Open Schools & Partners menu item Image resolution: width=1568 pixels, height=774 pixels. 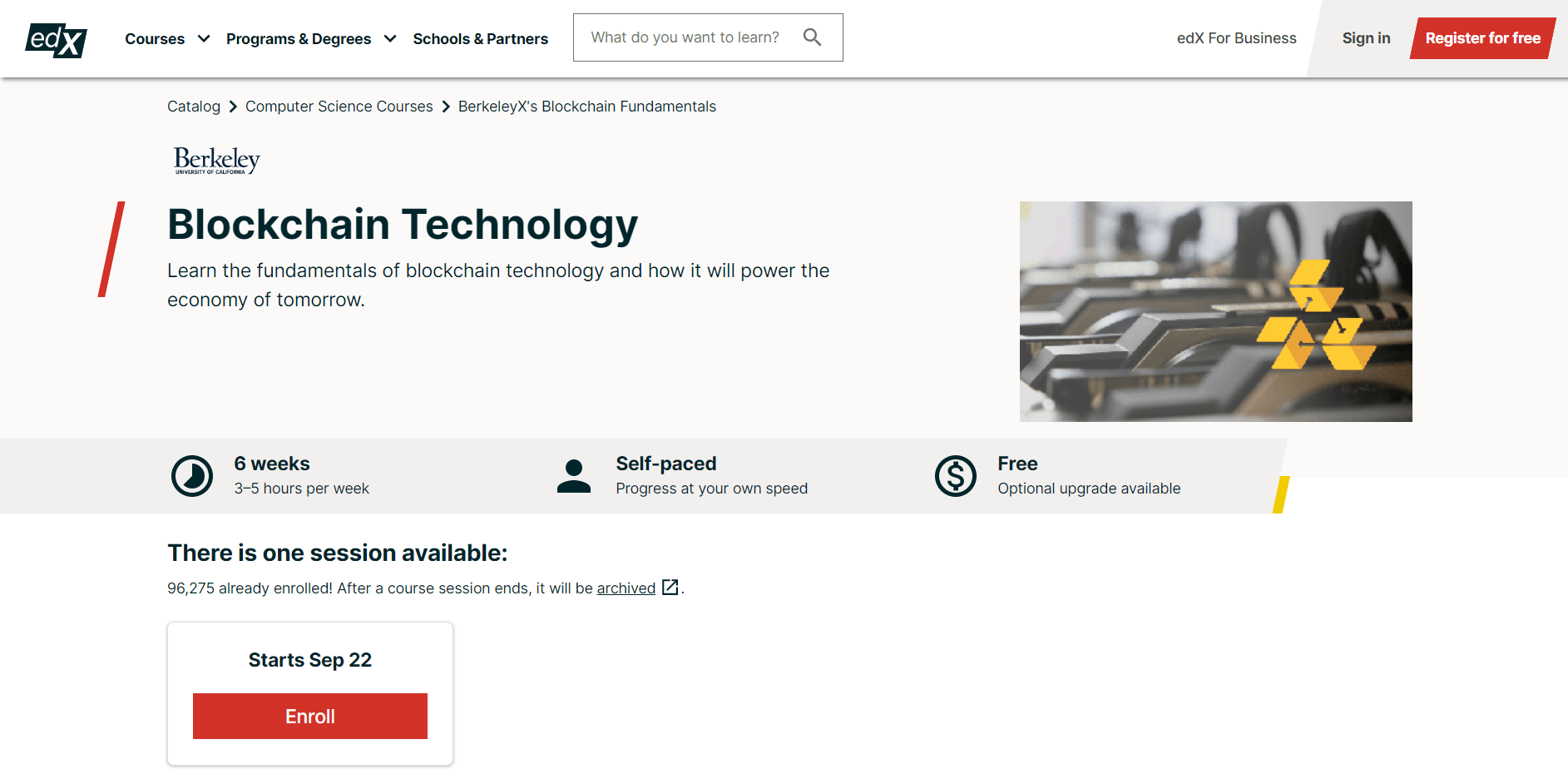480,39
